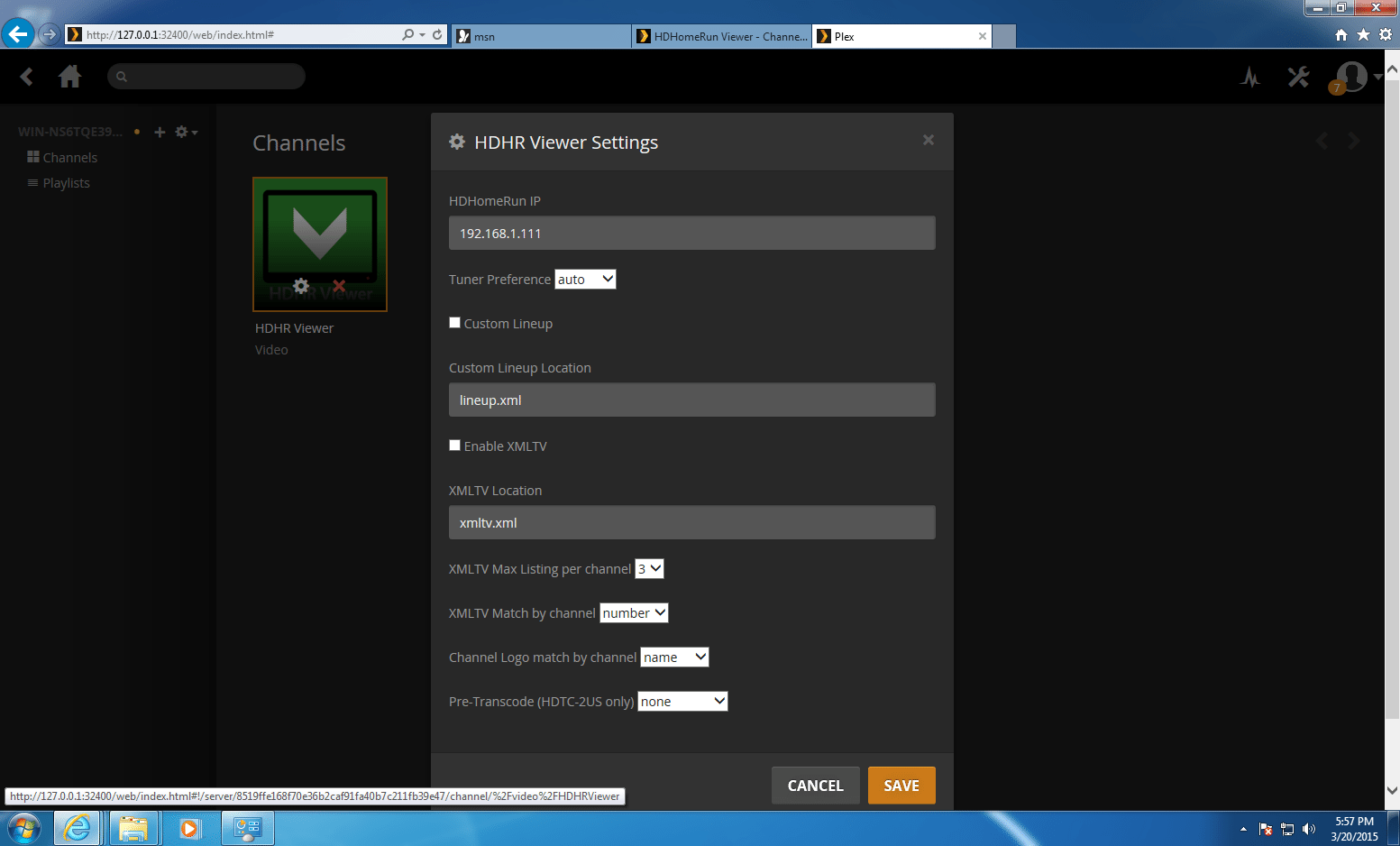Click the Custom Lineup Location field

pos(692,400)
